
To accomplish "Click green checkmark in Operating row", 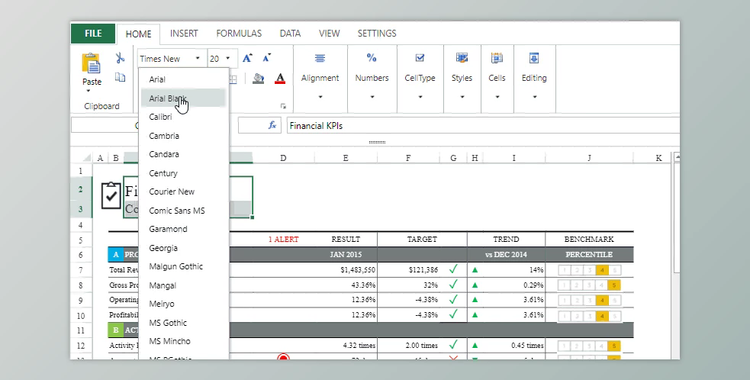I will 453,300.
